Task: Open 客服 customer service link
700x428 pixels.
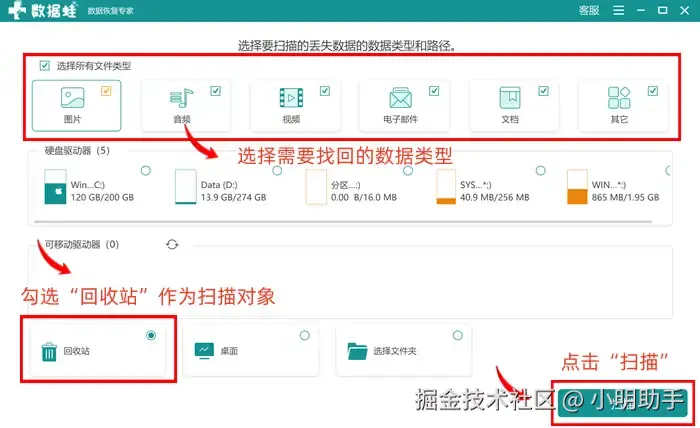Action: 589,10
